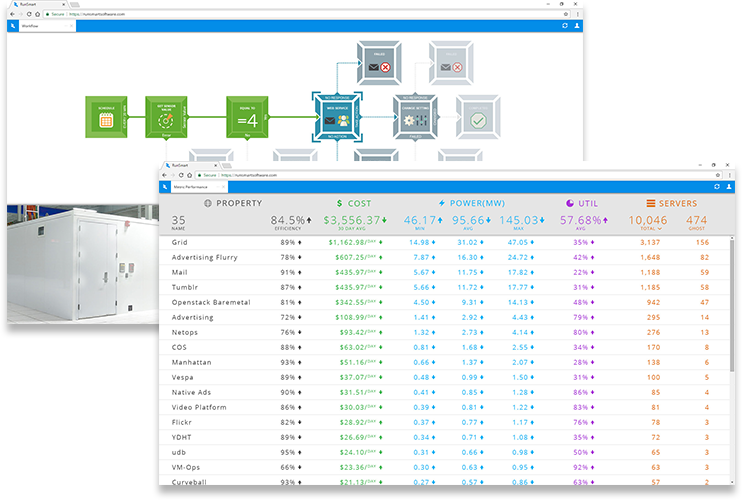The height and width of the screenshot is (500, 742).
Task: Open the Vespa property row
Action: (444, 377)
